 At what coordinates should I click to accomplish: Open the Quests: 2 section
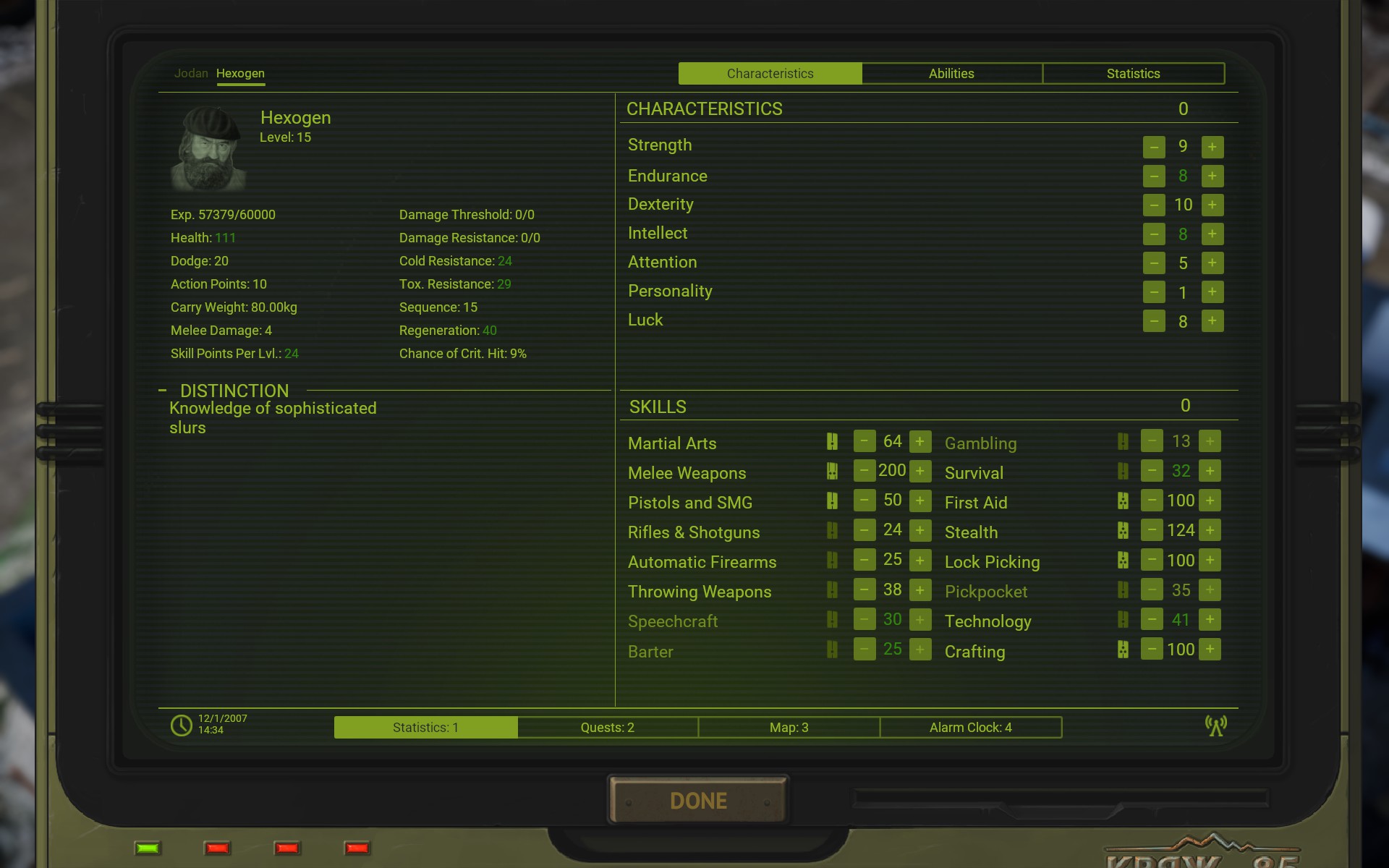pos(608,728)
